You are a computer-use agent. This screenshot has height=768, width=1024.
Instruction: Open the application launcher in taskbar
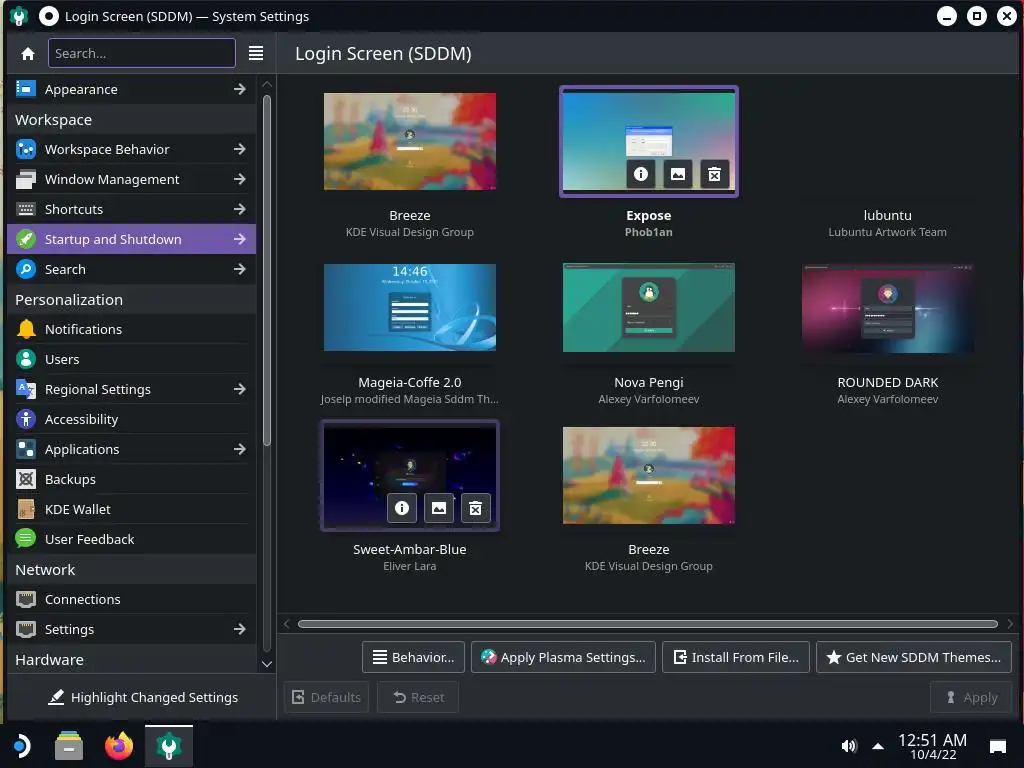click(21, 746)
